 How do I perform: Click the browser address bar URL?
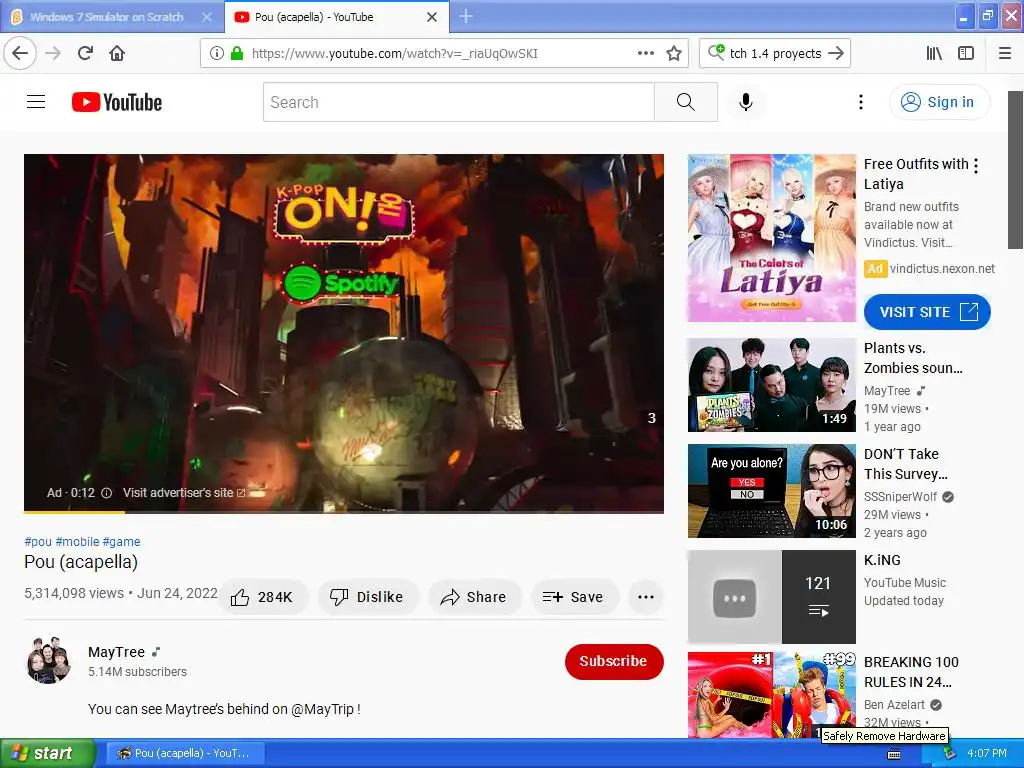[394, 54]
